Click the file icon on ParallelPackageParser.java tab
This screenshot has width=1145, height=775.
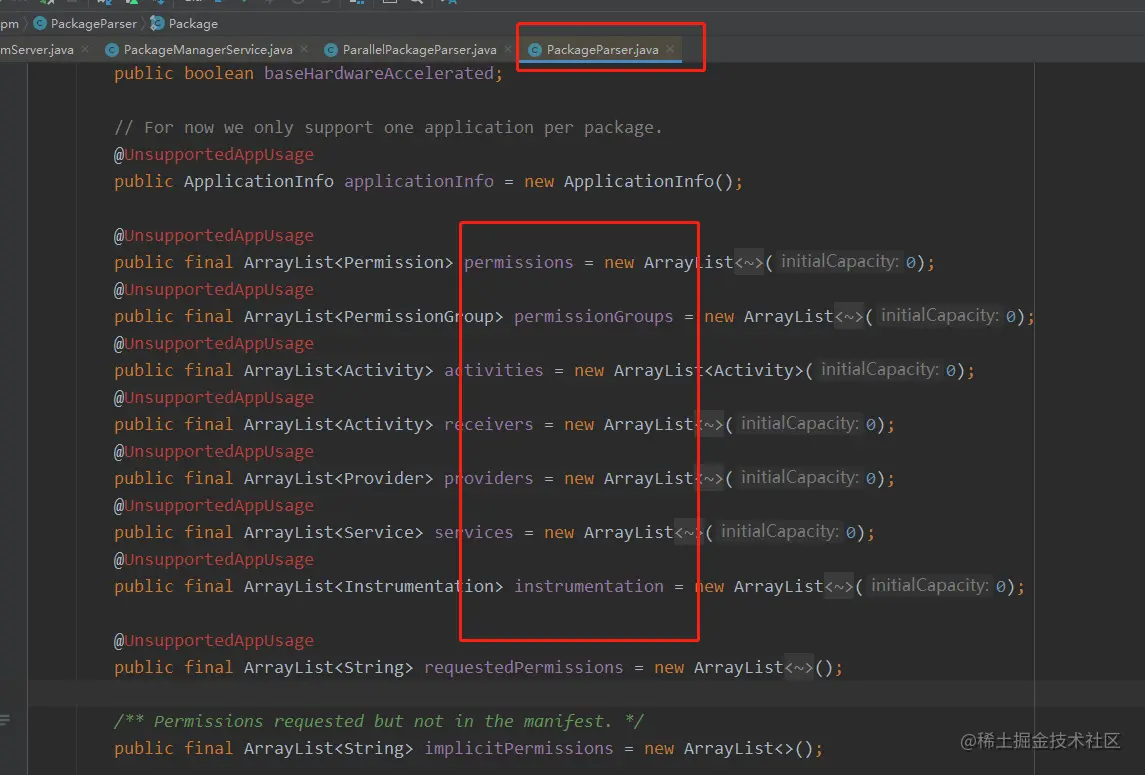331,50
